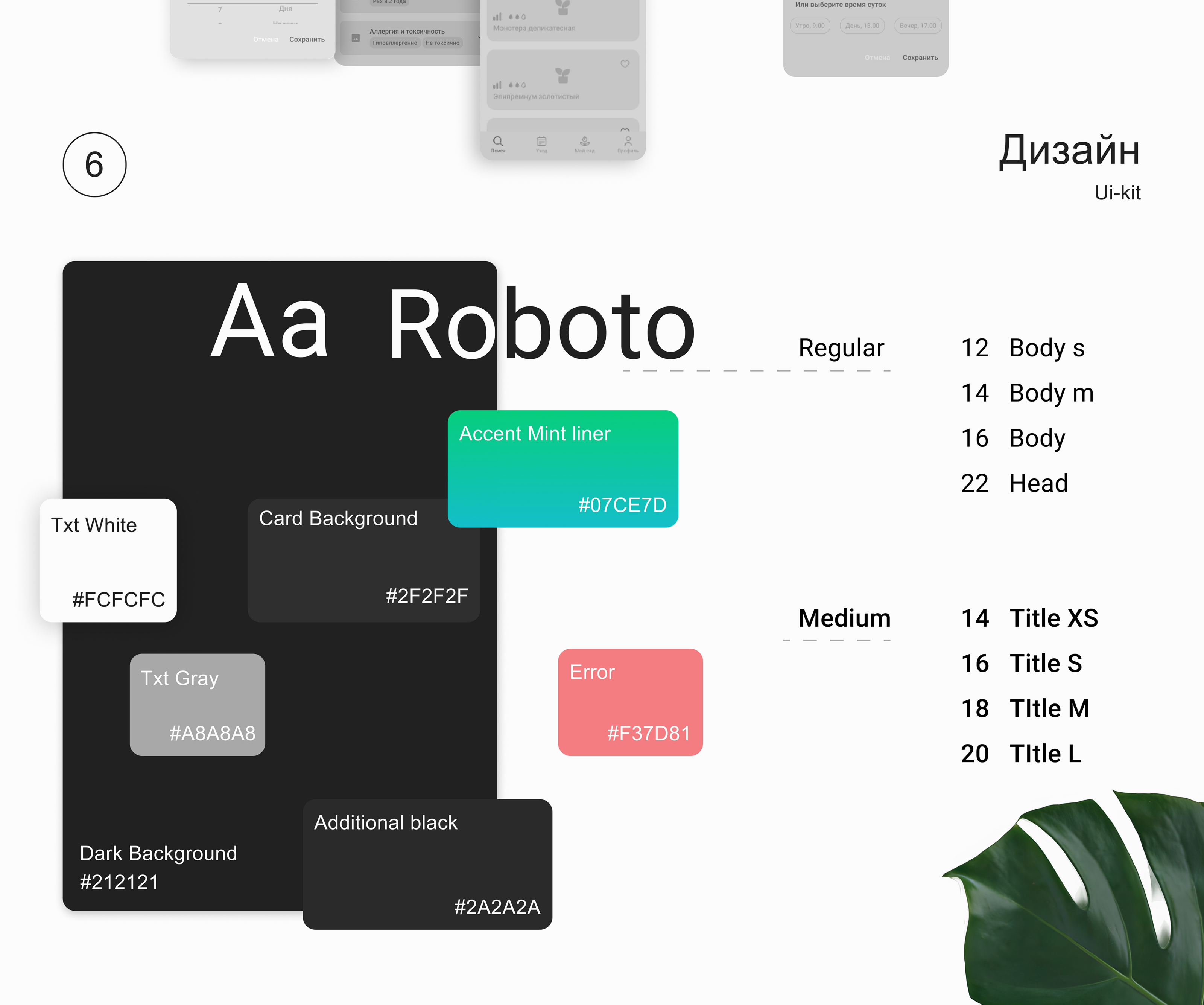Open the Уход calendar icon
The width and height of the screenshot is (1204, 1005).
(541, 141)
